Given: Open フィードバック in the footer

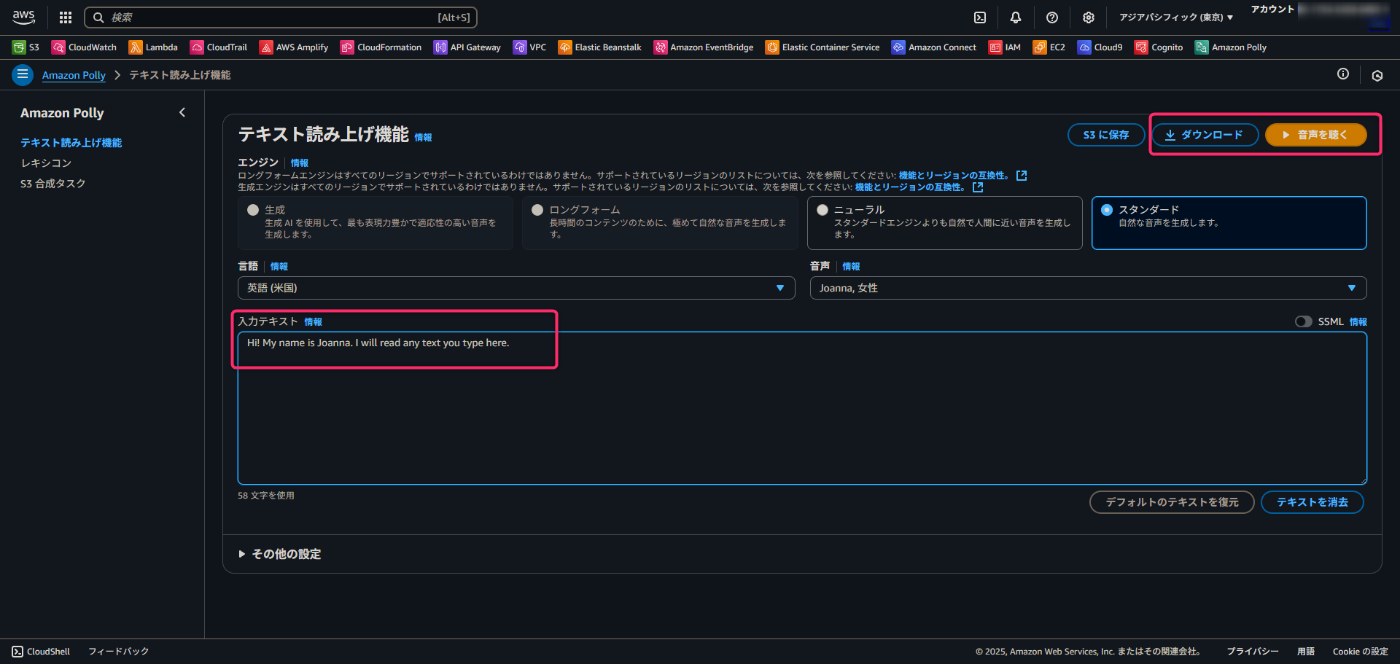Looking at the screenshot, I should 118,651.
